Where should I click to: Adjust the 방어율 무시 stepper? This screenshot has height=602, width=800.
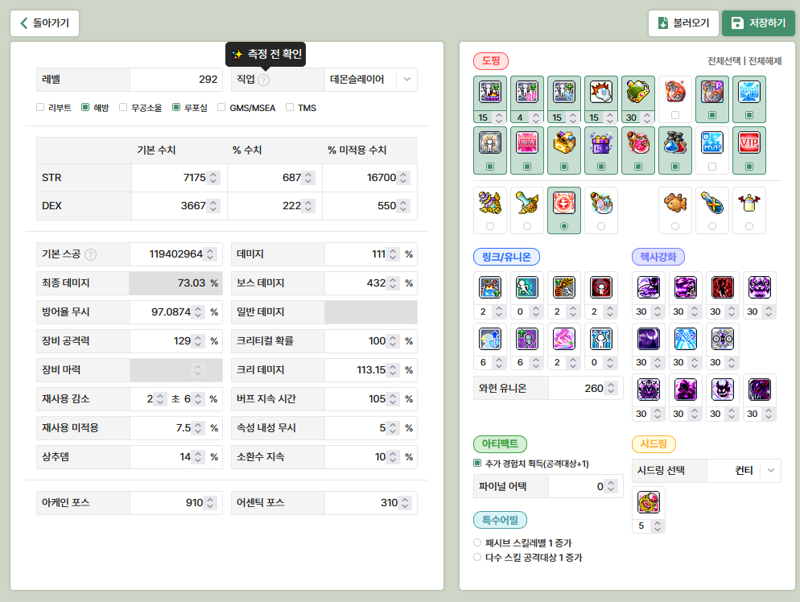click(x=198, y=312)
